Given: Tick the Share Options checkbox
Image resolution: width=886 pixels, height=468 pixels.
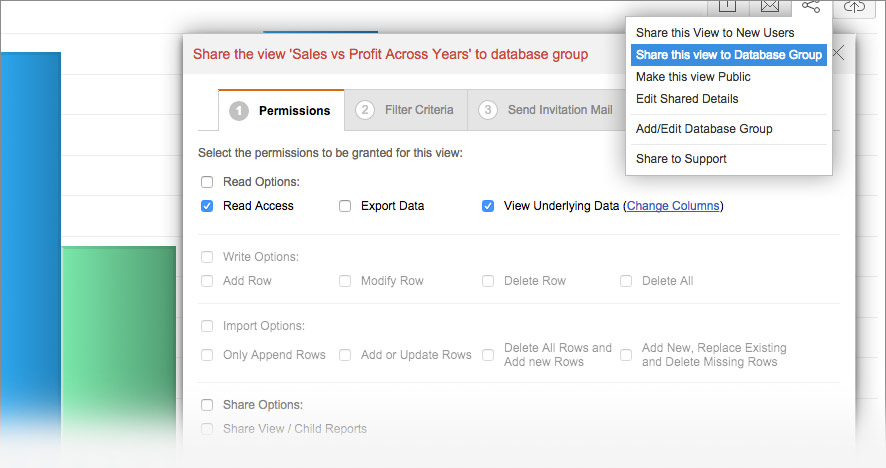Looking at the screenshot, I should click(207, 405).
